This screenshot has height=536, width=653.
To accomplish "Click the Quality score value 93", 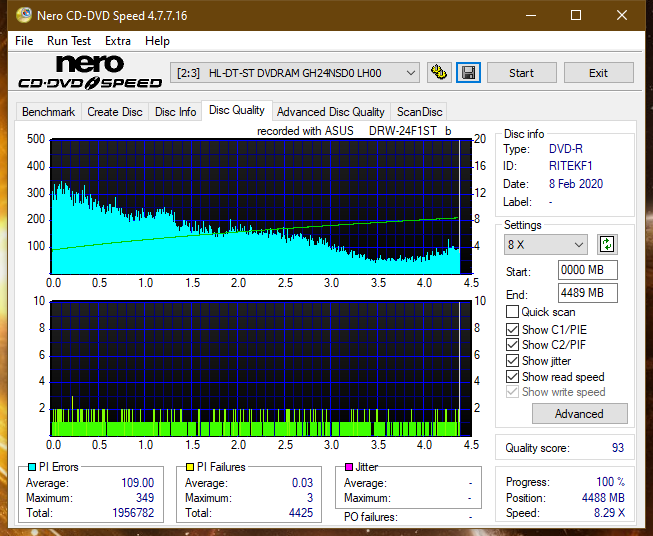I will tap(618, 448).
